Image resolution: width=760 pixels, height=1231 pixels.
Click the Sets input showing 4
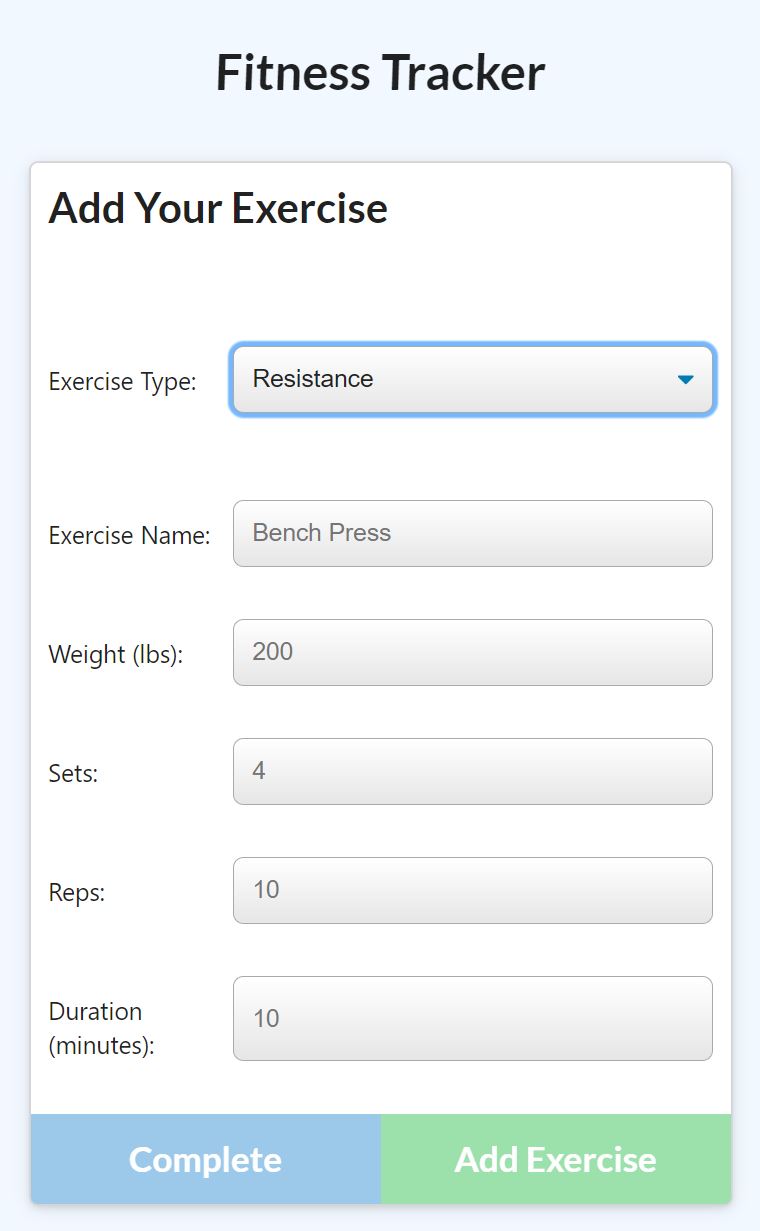coord(470,771)
